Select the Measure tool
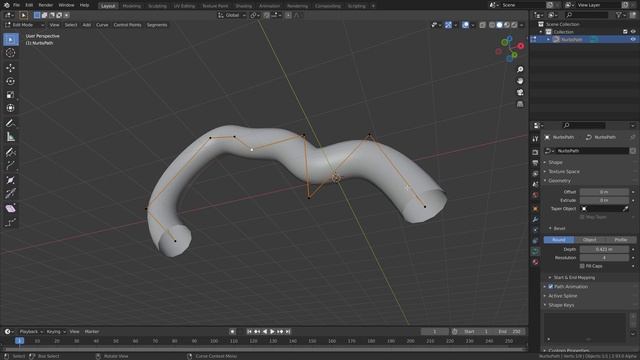 (x=11, y=137)
